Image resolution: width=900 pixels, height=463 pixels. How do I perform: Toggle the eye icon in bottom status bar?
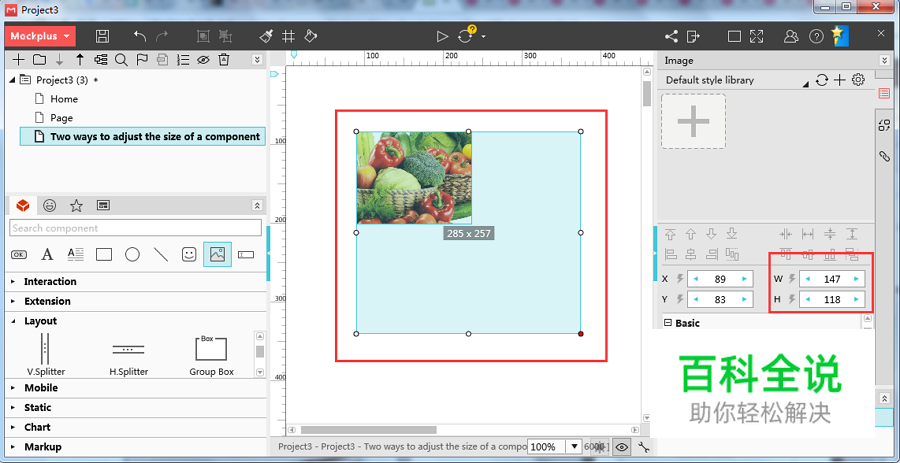point(622,447)
